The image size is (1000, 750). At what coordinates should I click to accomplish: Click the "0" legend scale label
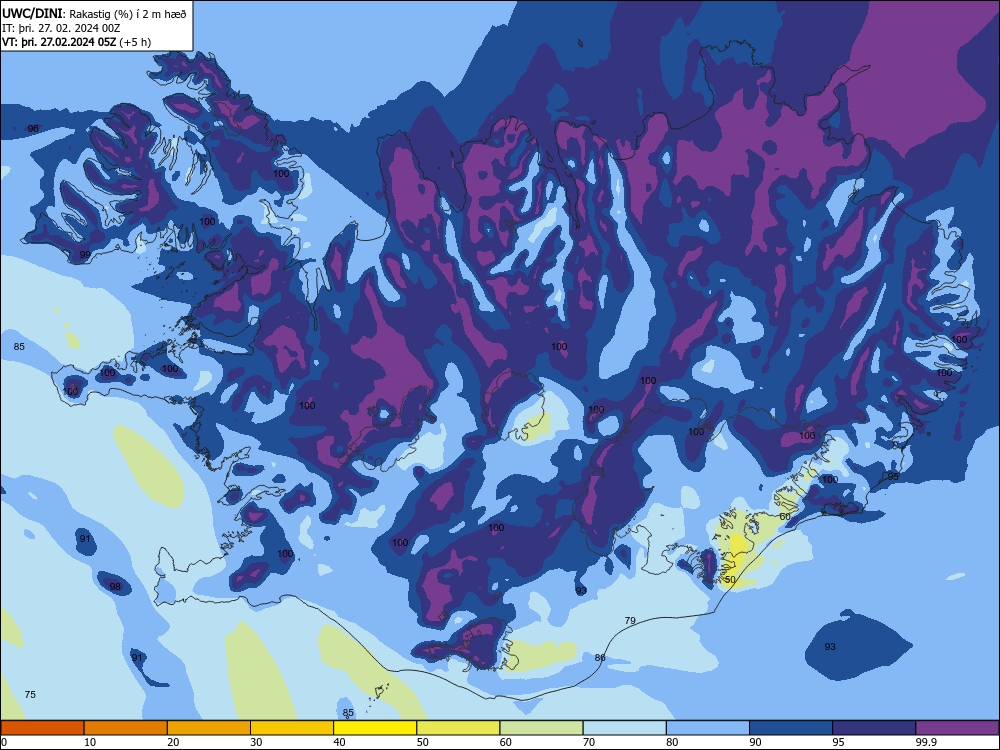pyautogui.click(x=4, y=742)
